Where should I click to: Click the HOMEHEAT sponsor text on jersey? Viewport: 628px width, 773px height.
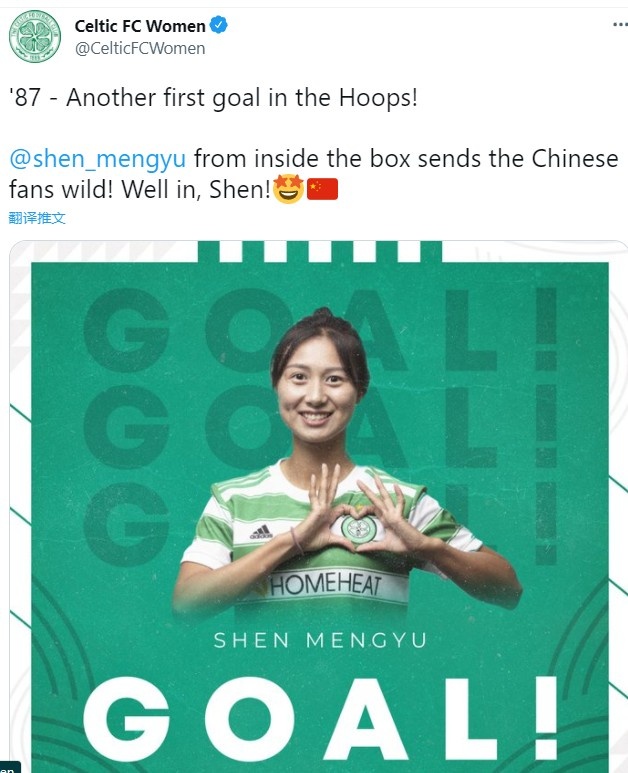pos(326,585)
